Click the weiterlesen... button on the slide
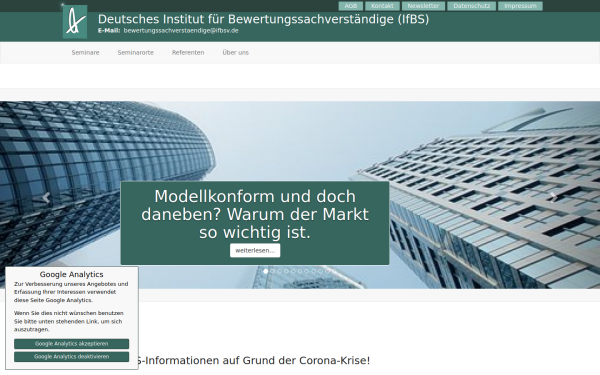600x375 pixels. 255,251
